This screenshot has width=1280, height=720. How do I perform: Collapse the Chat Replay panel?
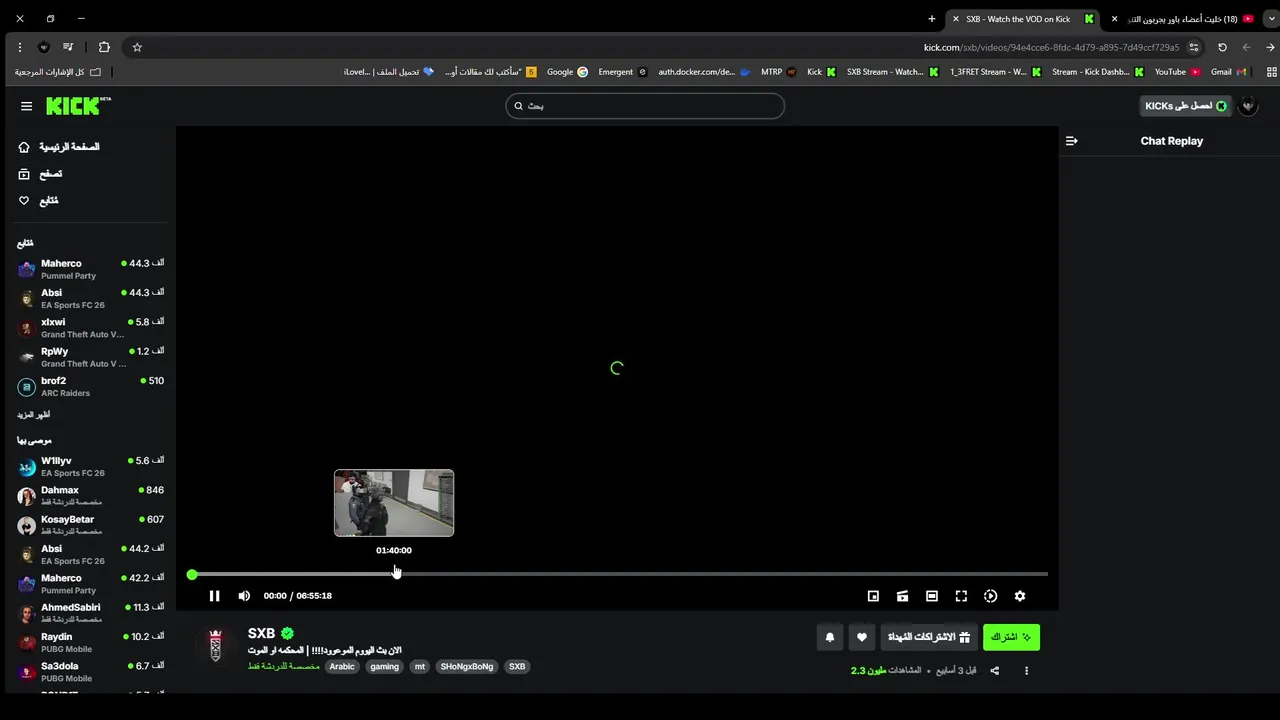pos(1071,141)
